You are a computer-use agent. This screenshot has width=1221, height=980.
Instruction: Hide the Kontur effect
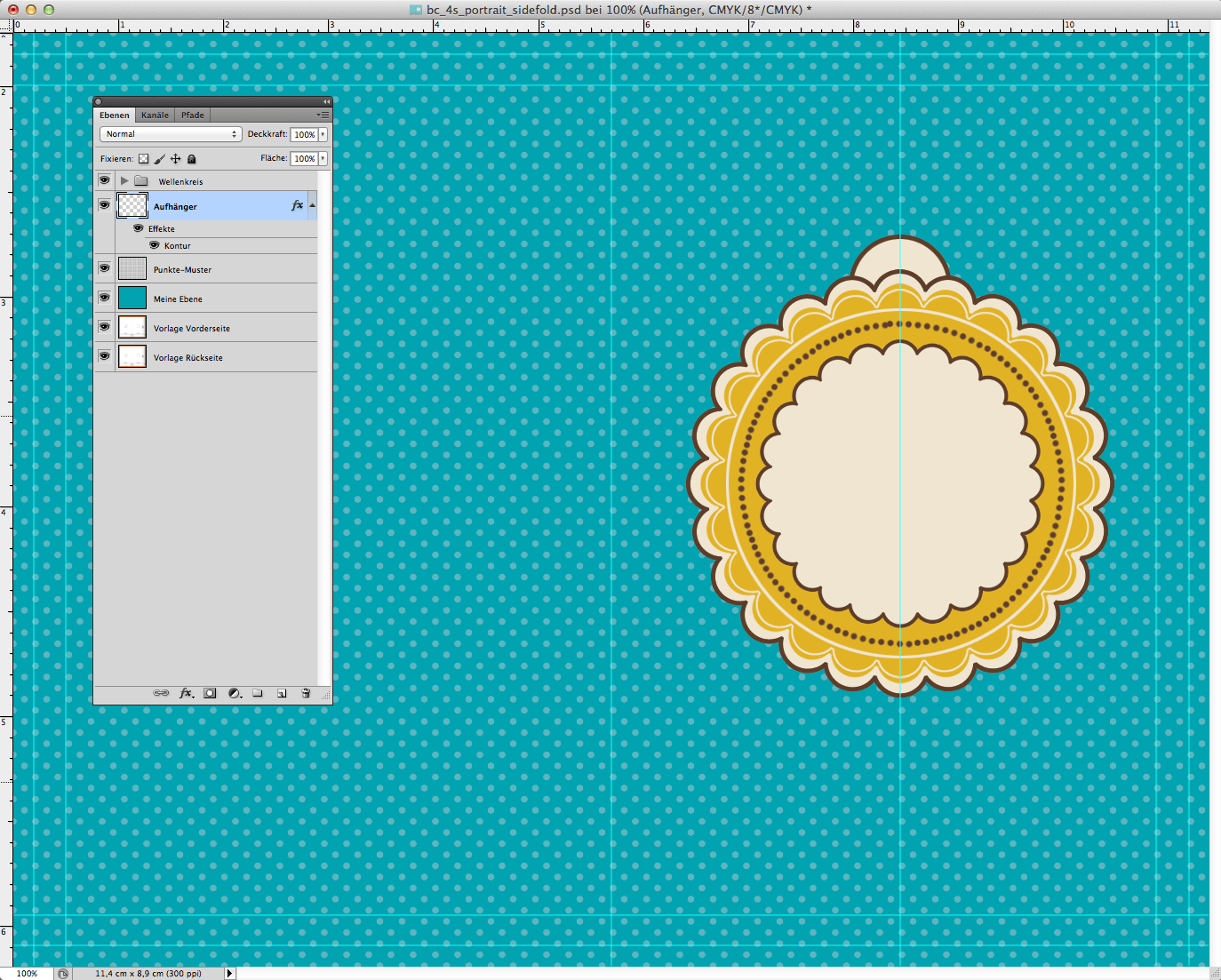coord(155,245)
